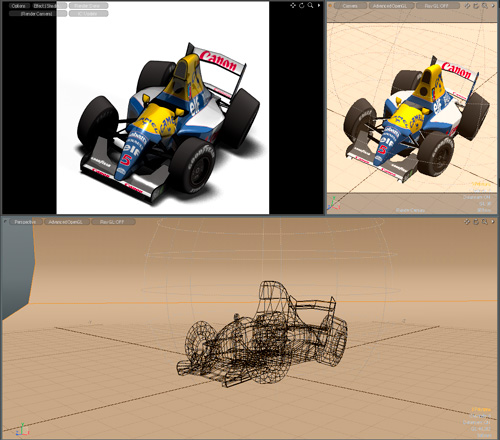Click the pan/move icon in render preview
This screenshot has height=440, width=500.
[x=293, y=5]
